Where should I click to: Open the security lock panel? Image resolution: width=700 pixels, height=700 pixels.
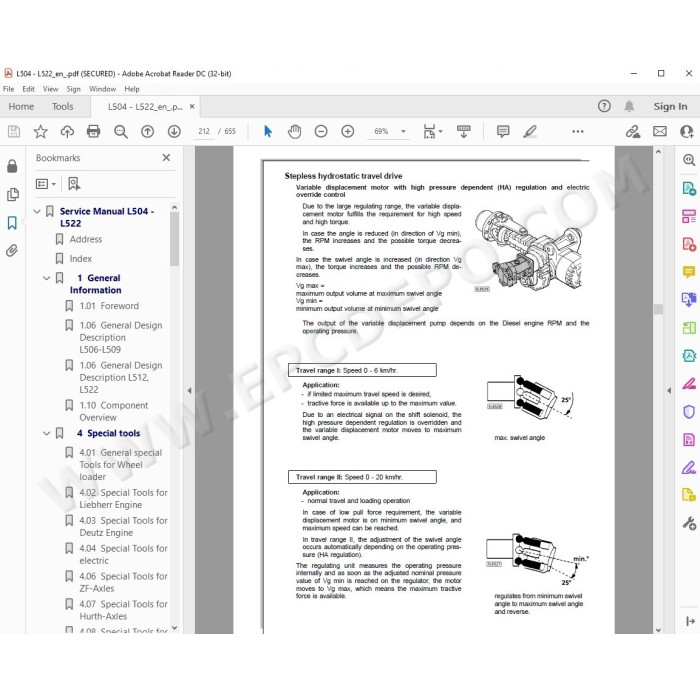tap(12, 166)
